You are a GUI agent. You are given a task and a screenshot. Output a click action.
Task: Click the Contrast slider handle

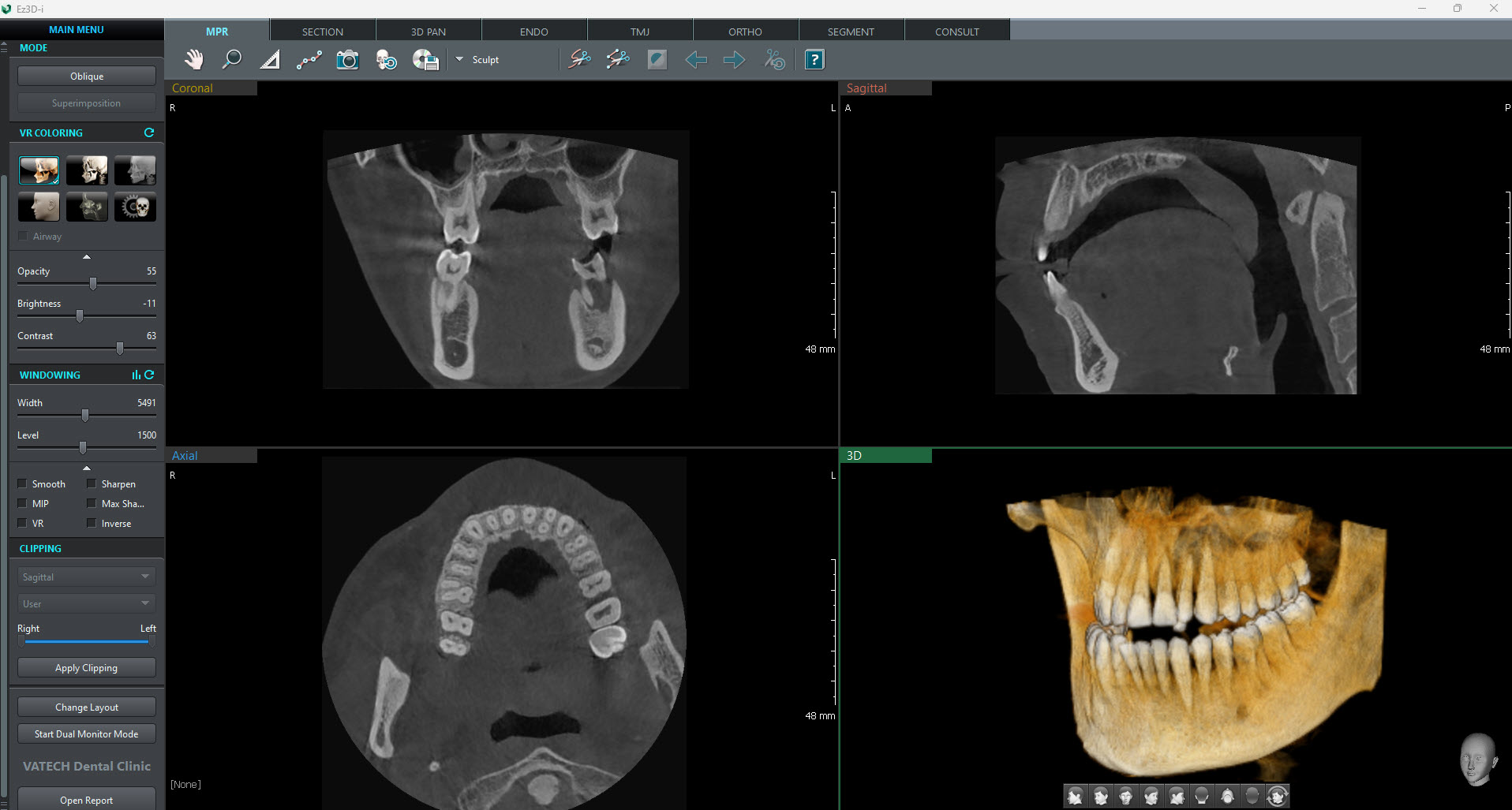click(x=120, y=348)
